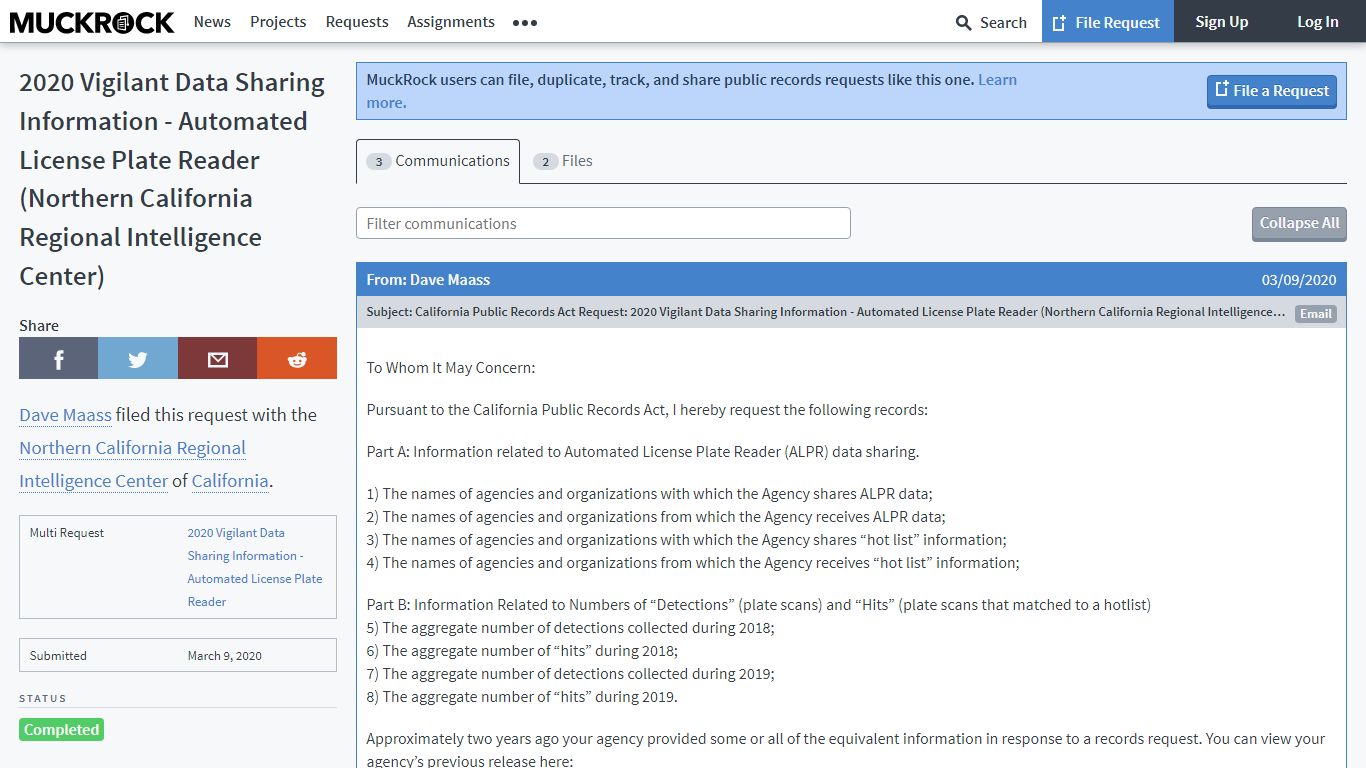Focus the Filter communications field
This screenshot has width=1366, height=768.
pyautogui.click(x=603, y=223)
